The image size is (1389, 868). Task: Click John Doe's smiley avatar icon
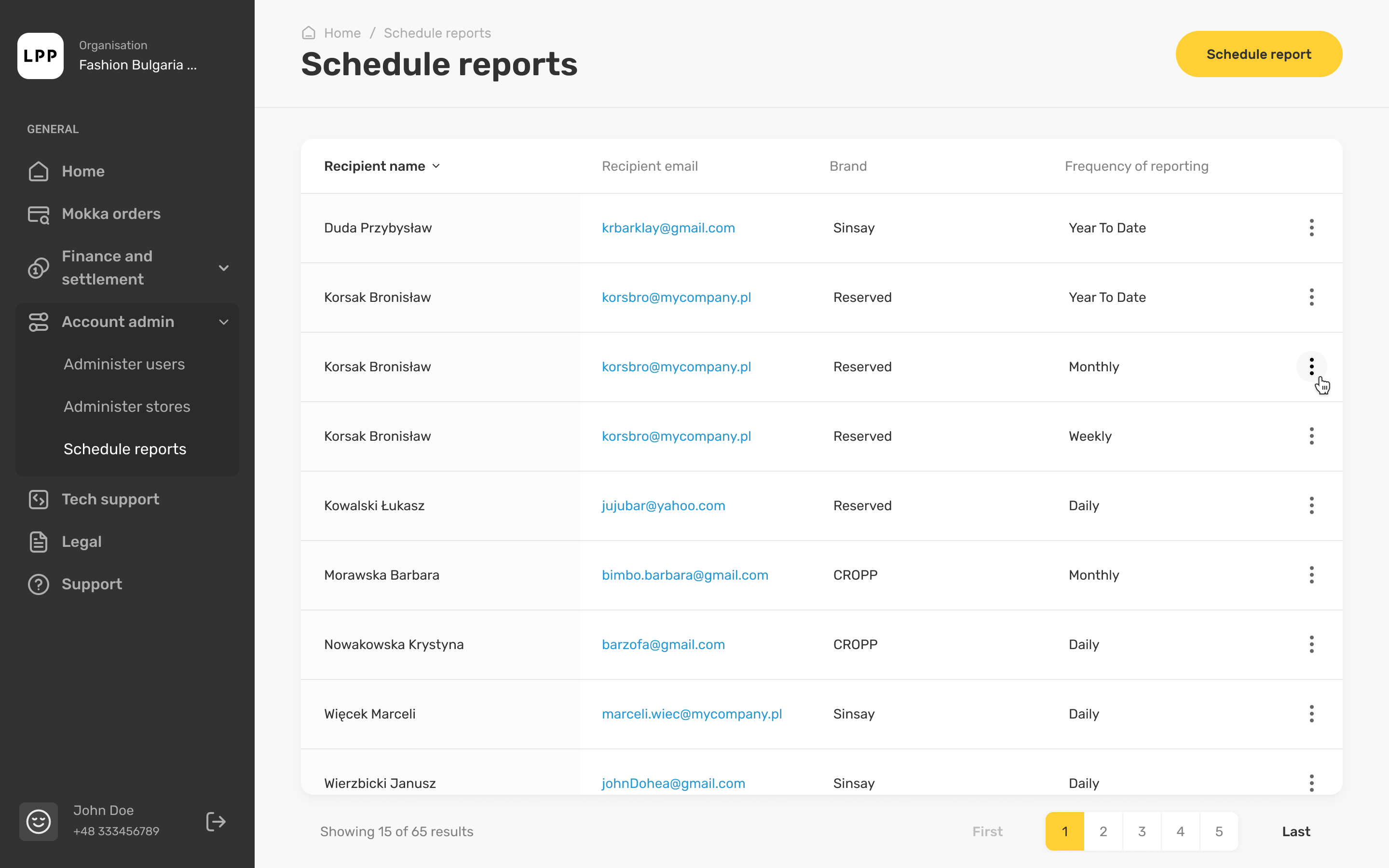pos(39,822)
